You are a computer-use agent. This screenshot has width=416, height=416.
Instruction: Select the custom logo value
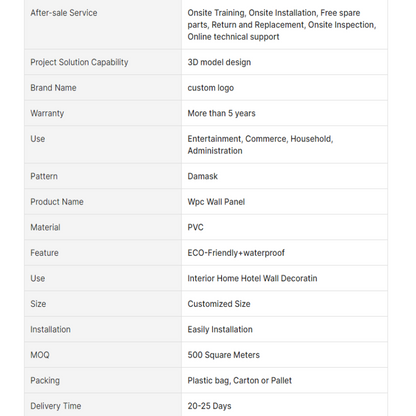point(211,88)
